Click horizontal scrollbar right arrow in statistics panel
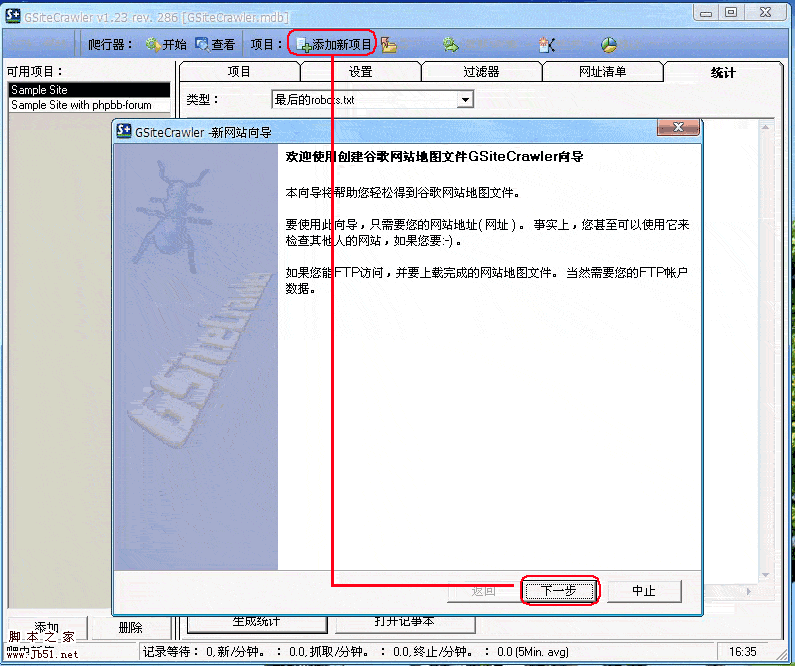 tap(749, 591)
